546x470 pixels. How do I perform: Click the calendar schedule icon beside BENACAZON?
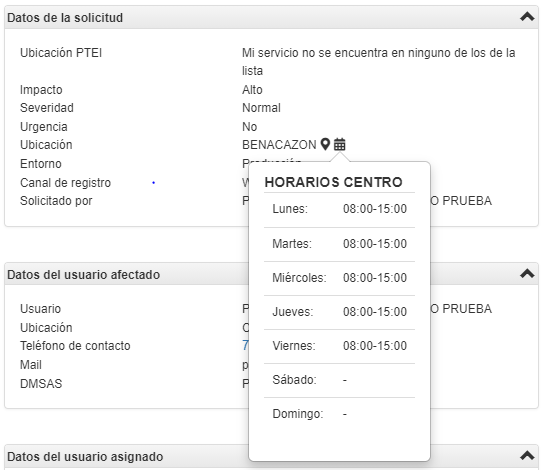click(x=340, y=144)
